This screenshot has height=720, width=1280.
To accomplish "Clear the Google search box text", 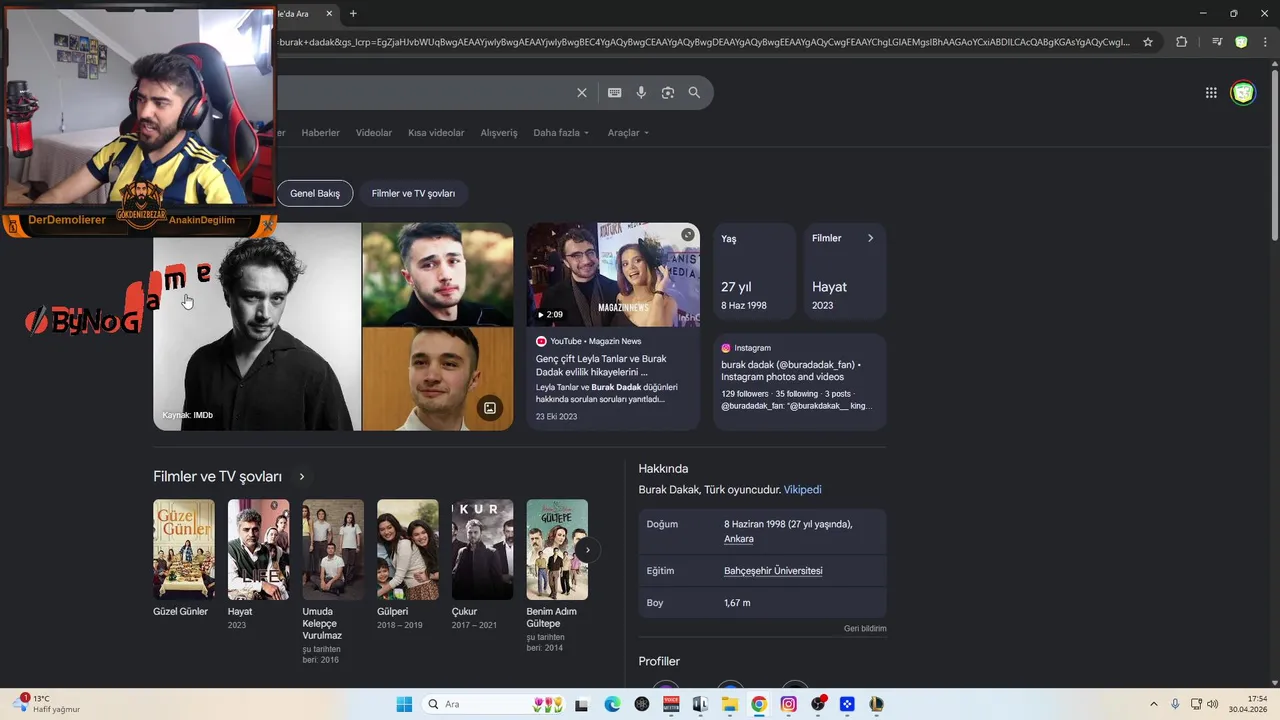I will 582,93.
